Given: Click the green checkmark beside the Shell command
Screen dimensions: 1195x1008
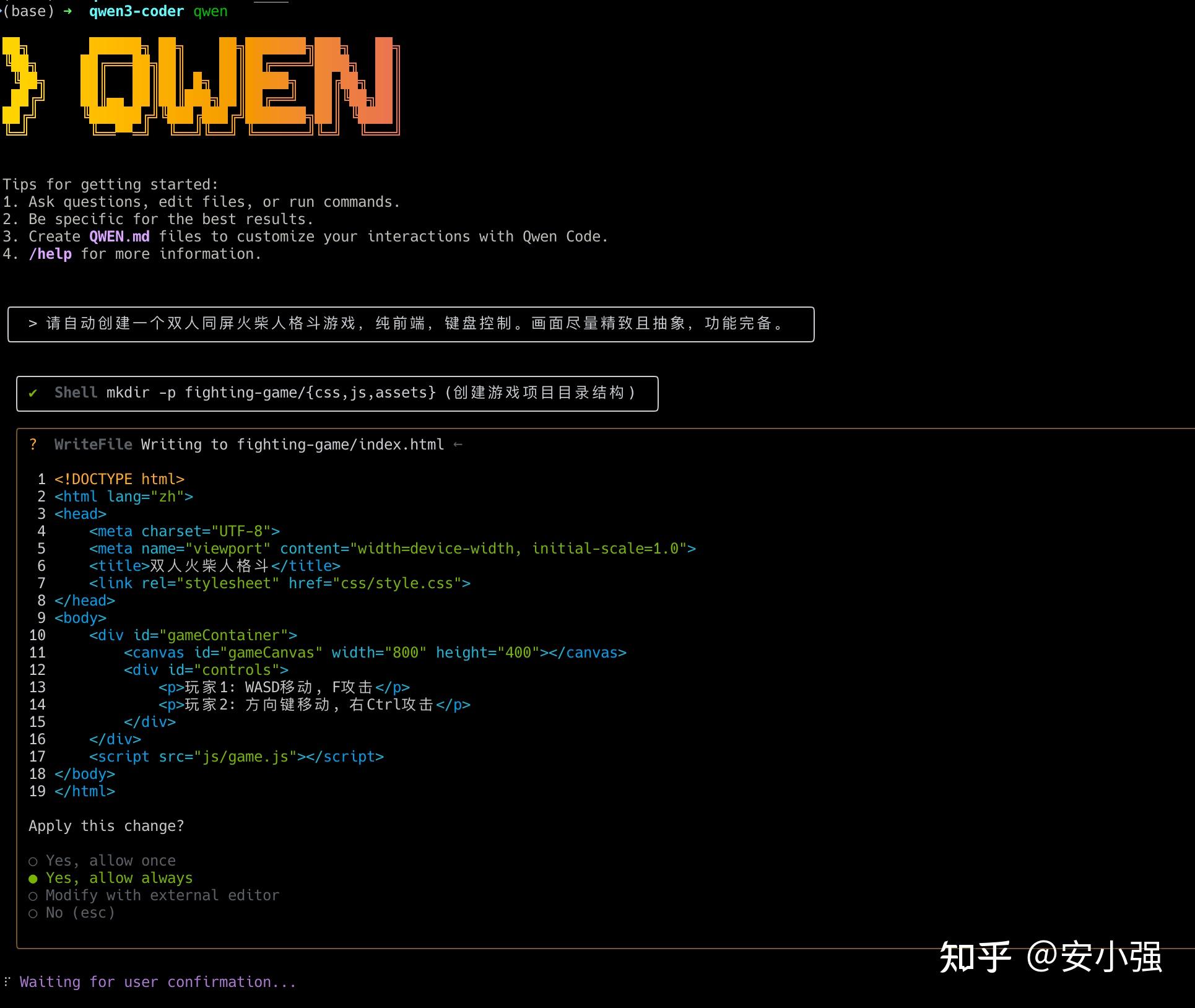Looking at the screenshot, I should pos(33,393).
